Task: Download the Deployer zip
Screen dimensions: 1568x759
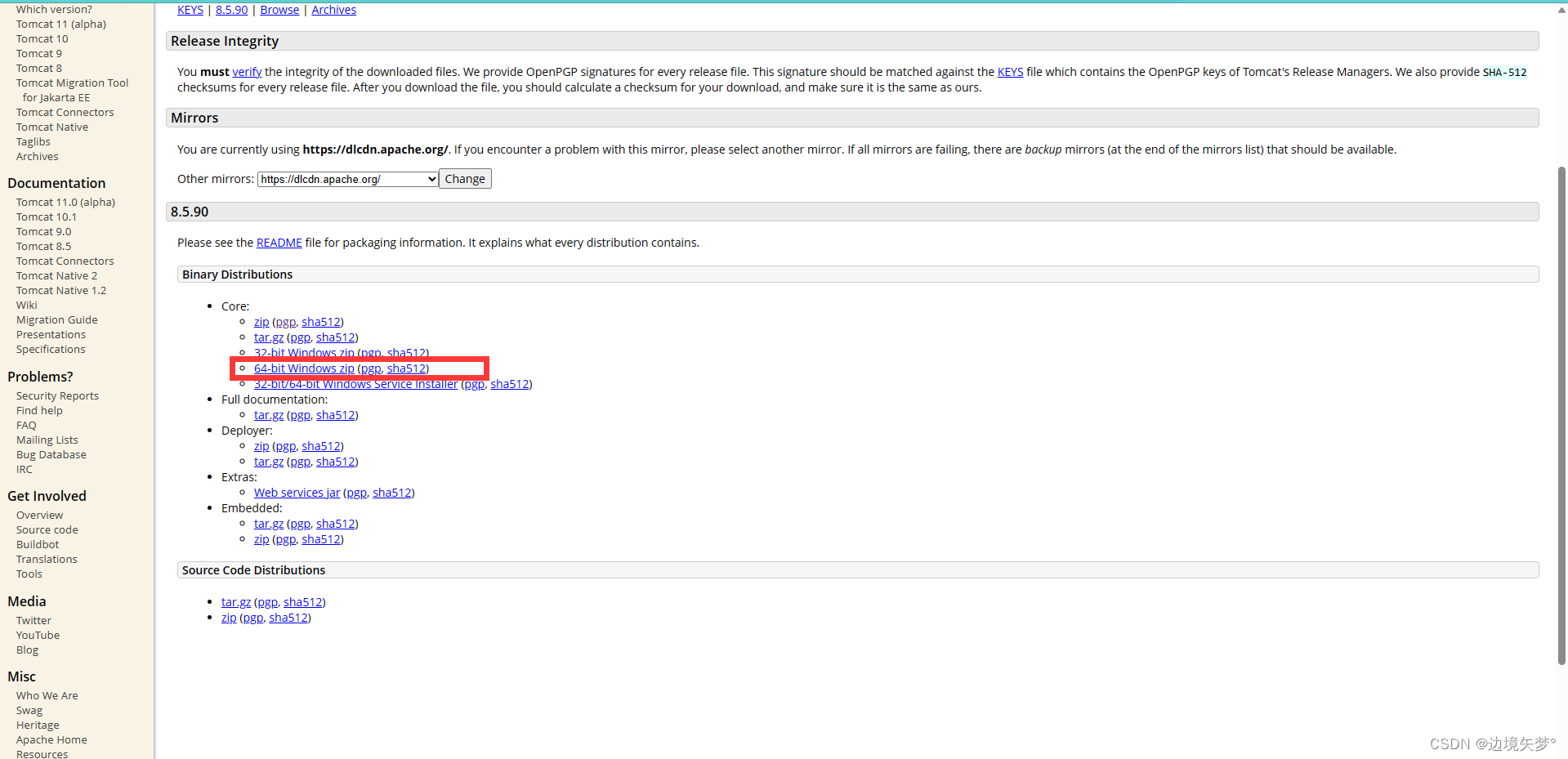Action: 261,446
